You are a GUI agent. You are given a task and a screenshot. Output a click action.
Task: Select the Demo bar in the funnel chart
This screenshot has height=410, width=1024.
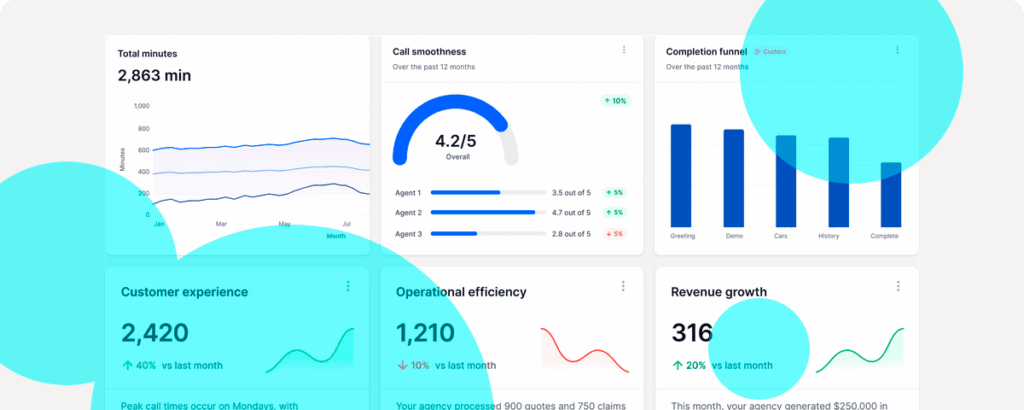tap(734, 178)
